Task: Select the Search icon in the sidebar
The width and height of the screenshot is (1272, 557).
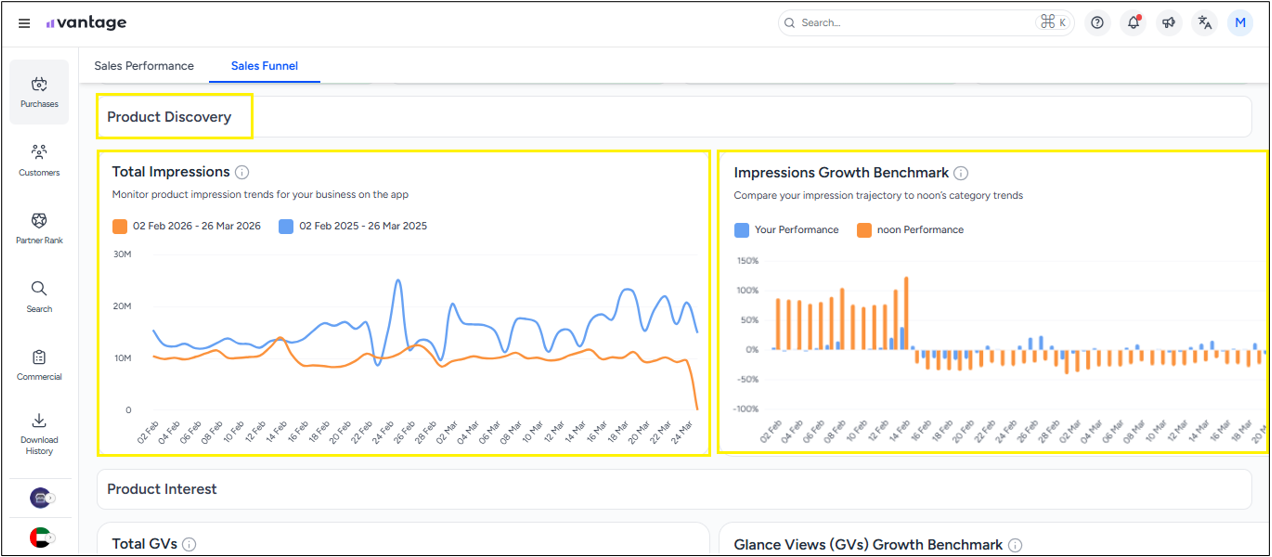Action: coord(39,296)
